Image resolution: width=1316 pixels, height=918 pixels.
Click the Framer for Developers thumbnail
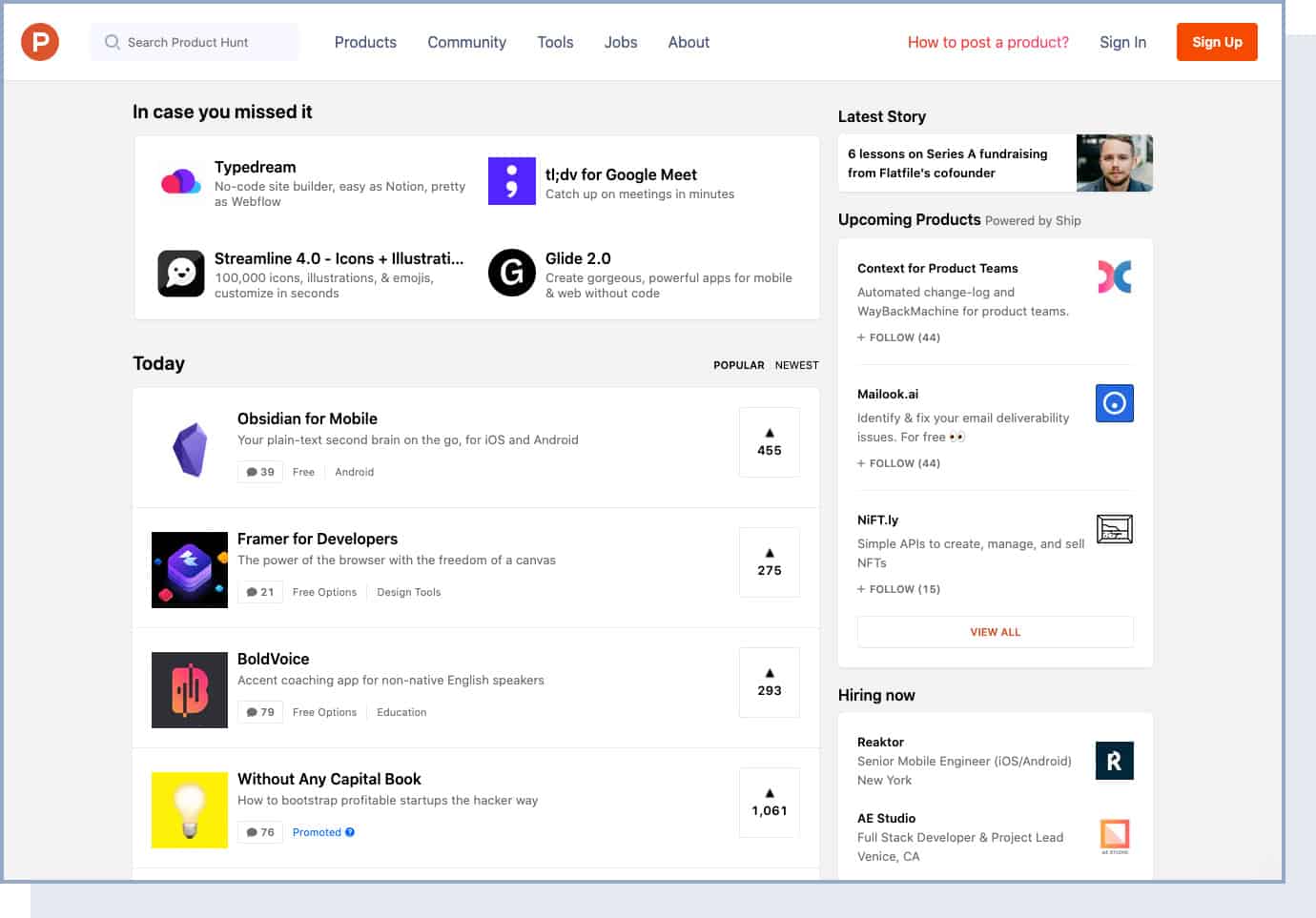(x=190, y=570)
